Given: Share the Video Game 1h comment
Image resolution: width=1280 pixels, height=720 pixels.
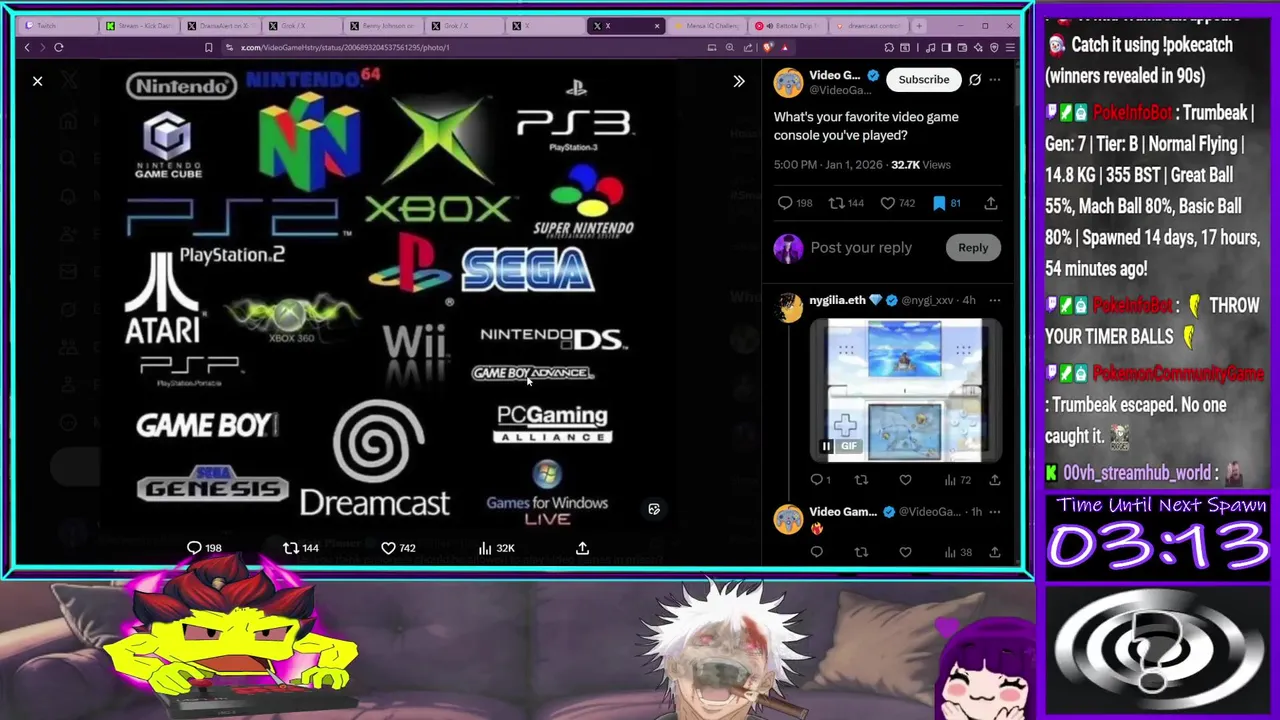Looking at the screenshot, I should pos(994,552).
